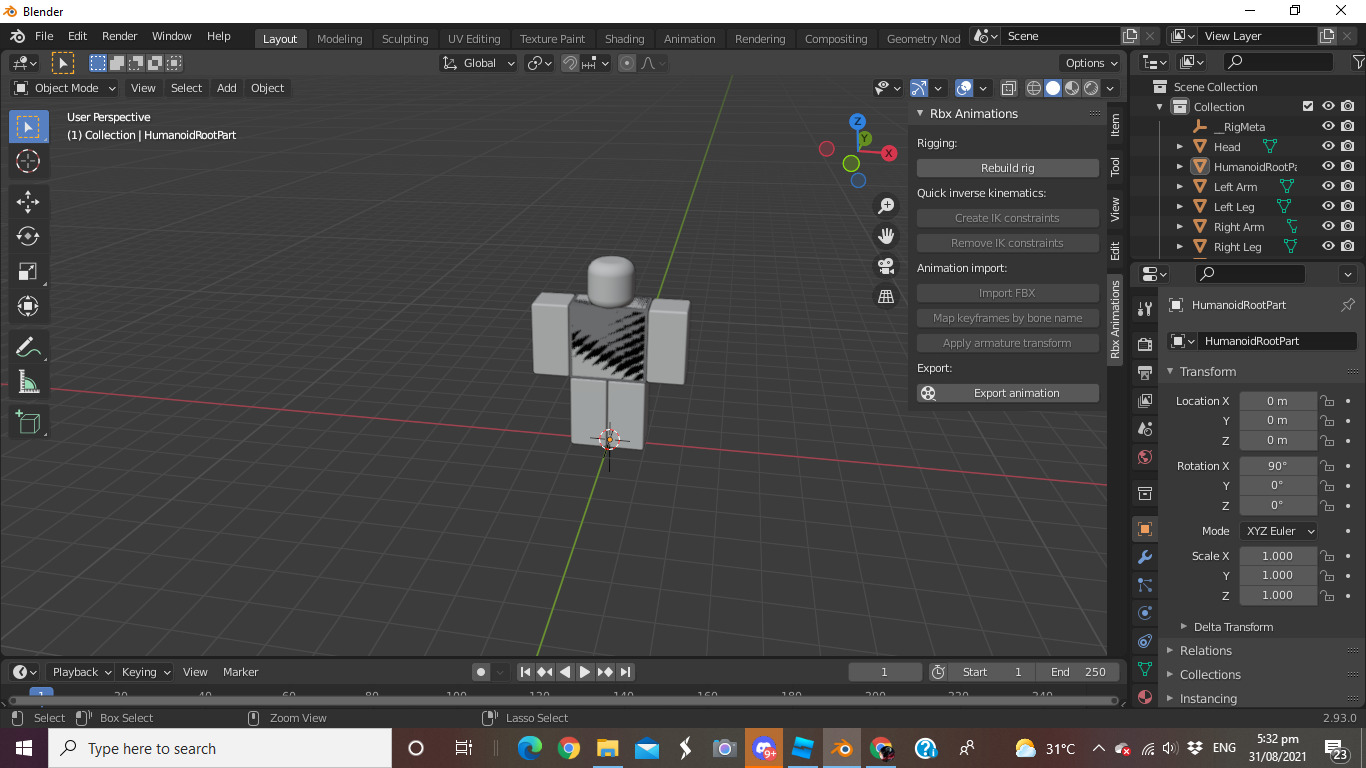Open Material properties sphere icon
The width and height of the screenshot is (1366, 768).
(1145, 697)
